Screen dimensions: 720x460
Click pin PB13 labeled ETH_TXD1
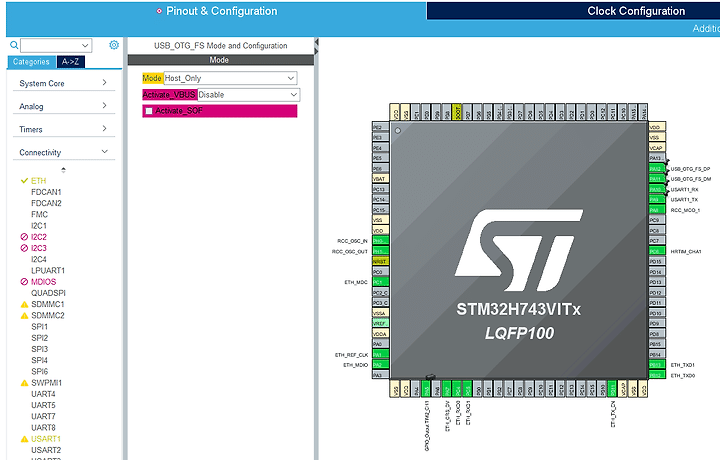657,365
